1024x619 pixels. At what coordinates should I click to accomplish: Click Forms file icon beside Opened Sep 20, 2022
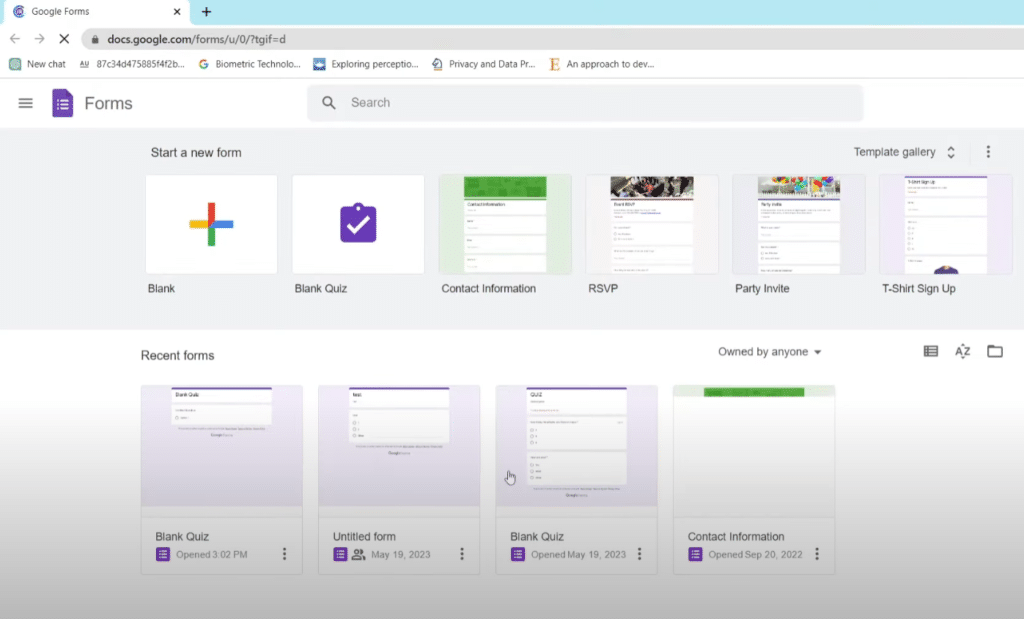coord(695,554)
